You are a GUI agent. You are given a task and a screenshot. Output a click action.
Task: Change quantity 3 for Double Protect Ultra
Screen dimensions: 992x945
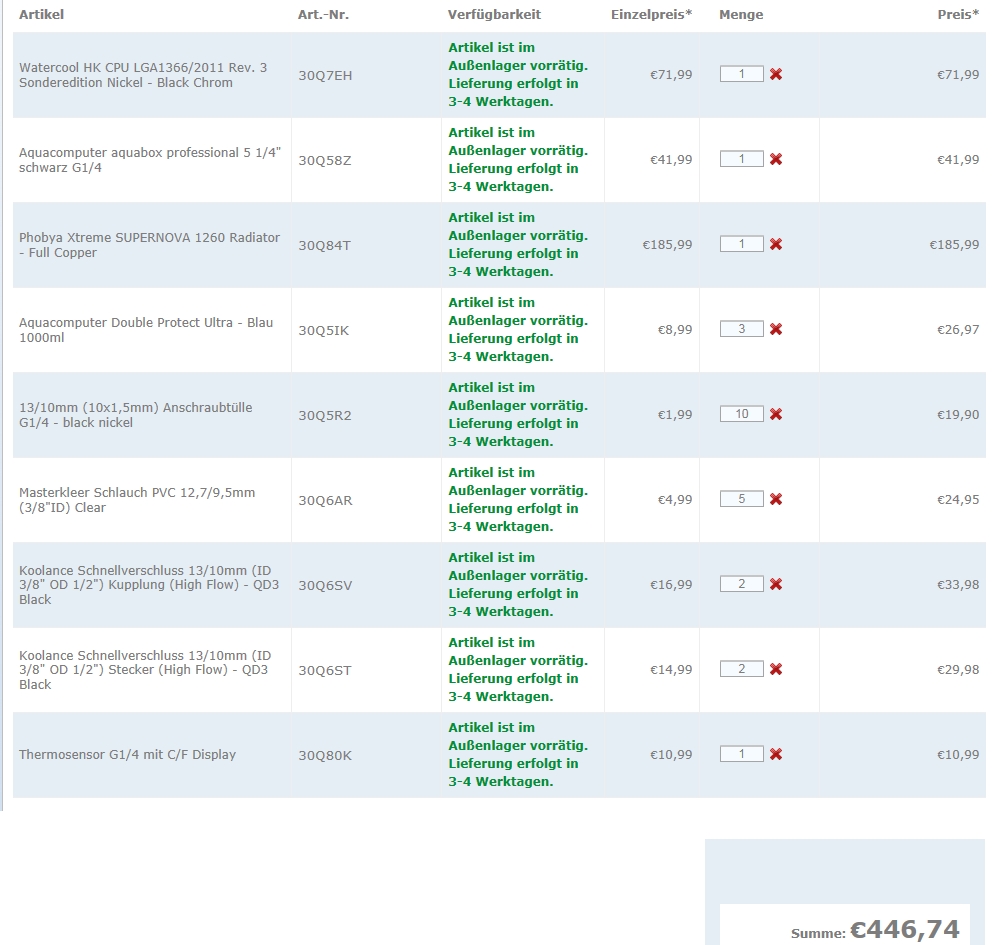coord(741,329)
